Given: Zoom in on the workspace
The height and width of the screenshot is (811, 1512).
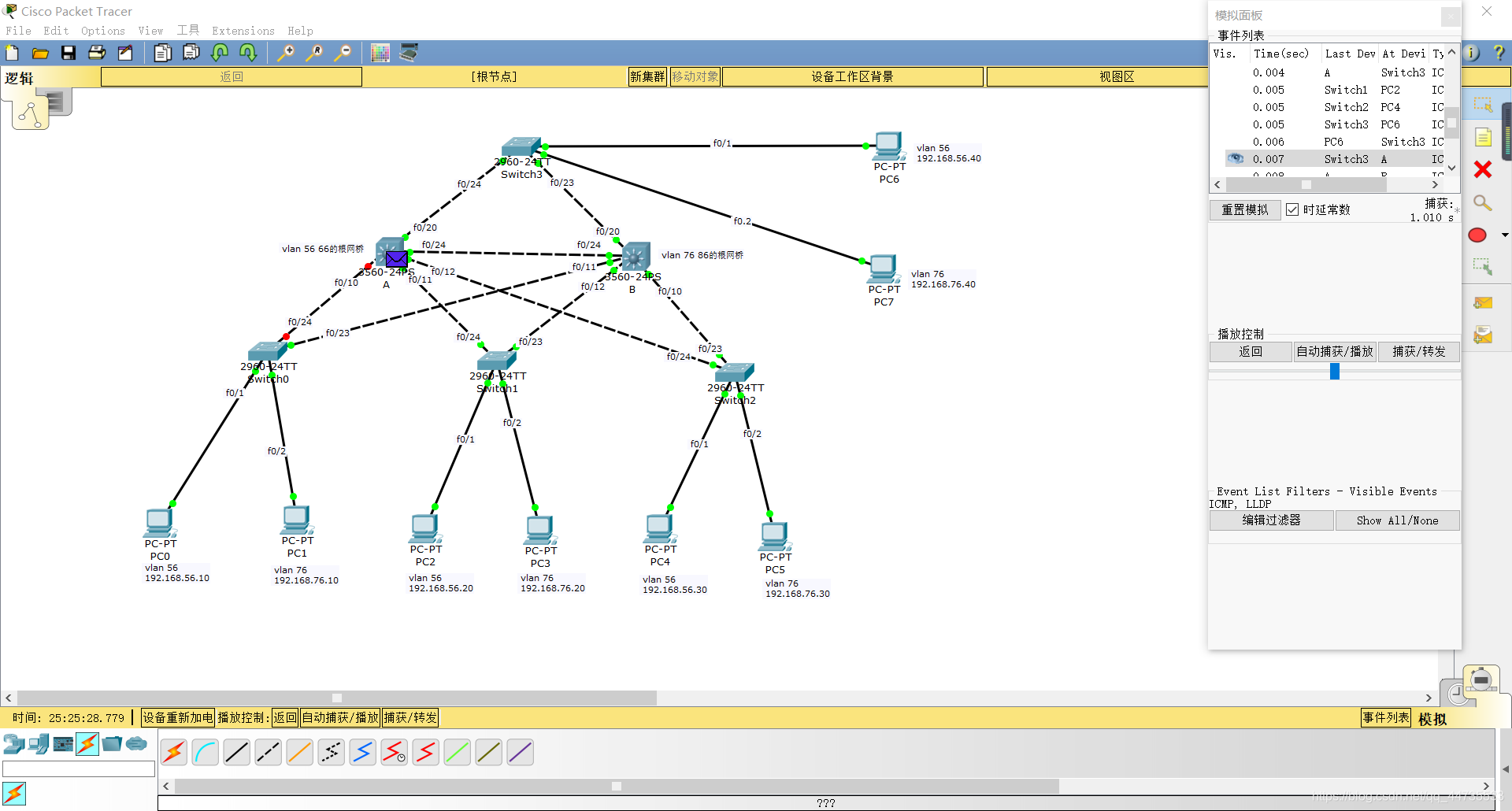Looking at the screenshot, I should coord(286,53).
